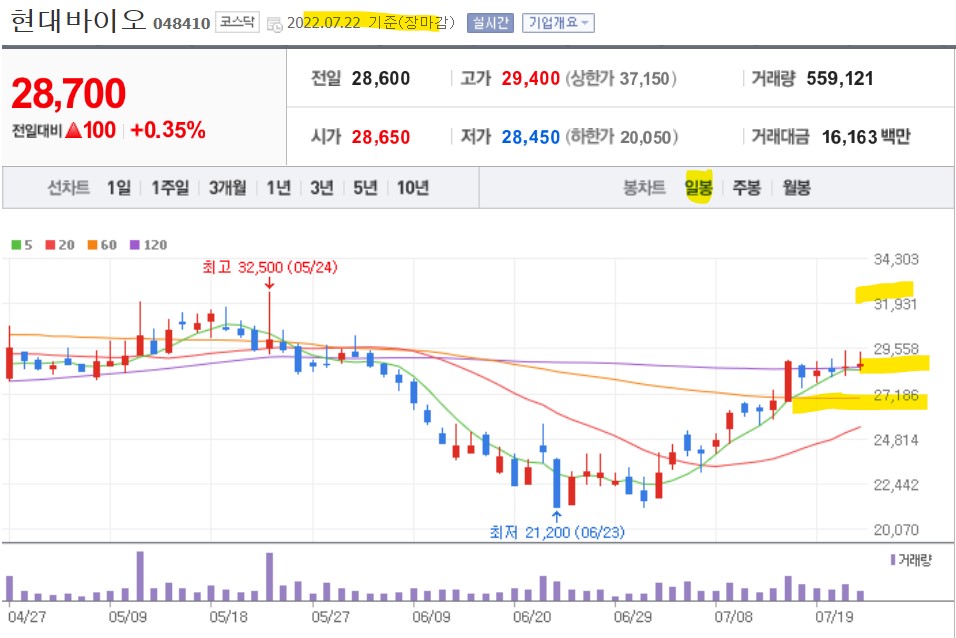Click the 시가 28,650 value
This screenshot has width=956, height=638.
(380, 137)
